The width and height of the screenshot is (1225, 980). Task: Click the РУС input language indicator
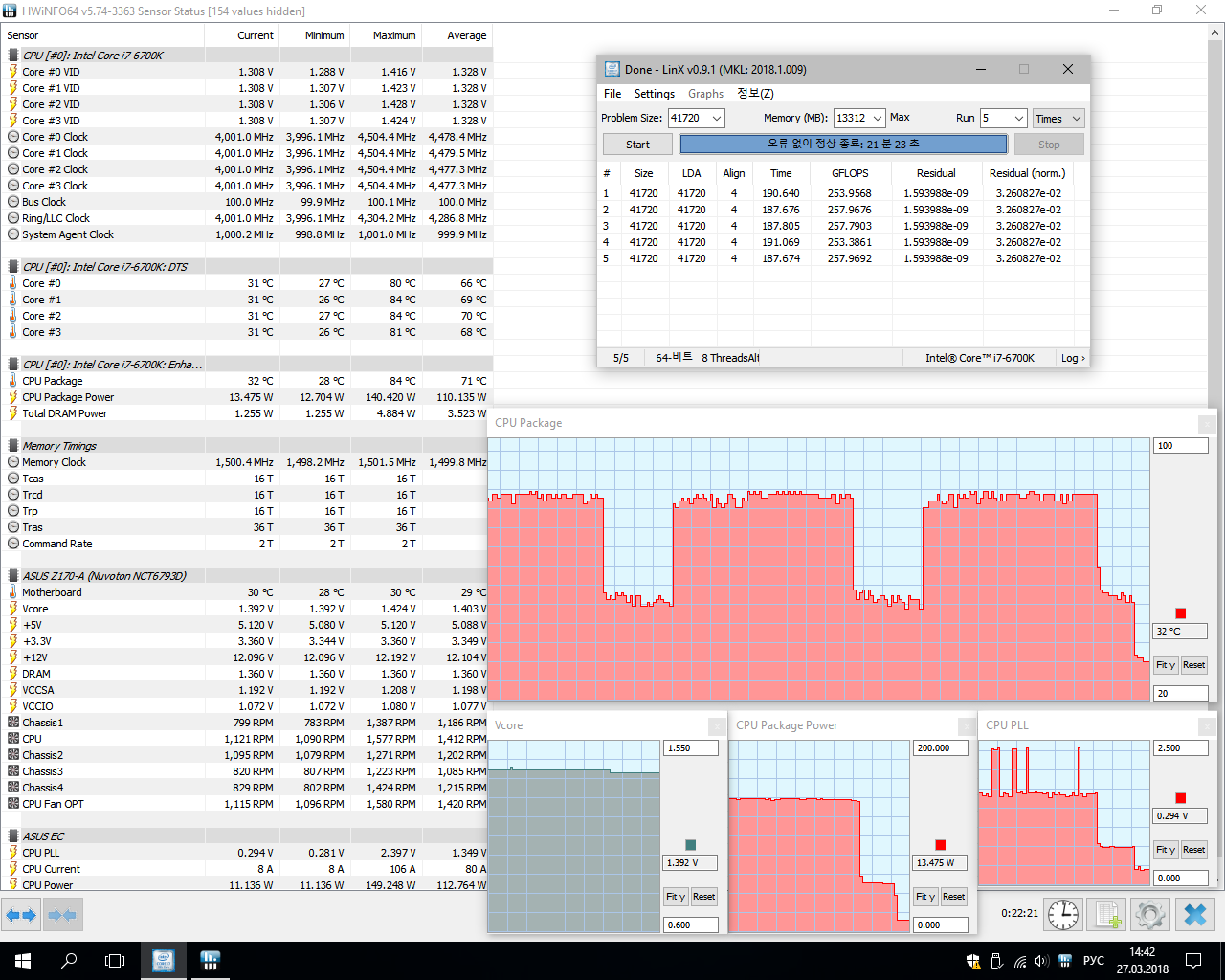point(1093,961)
